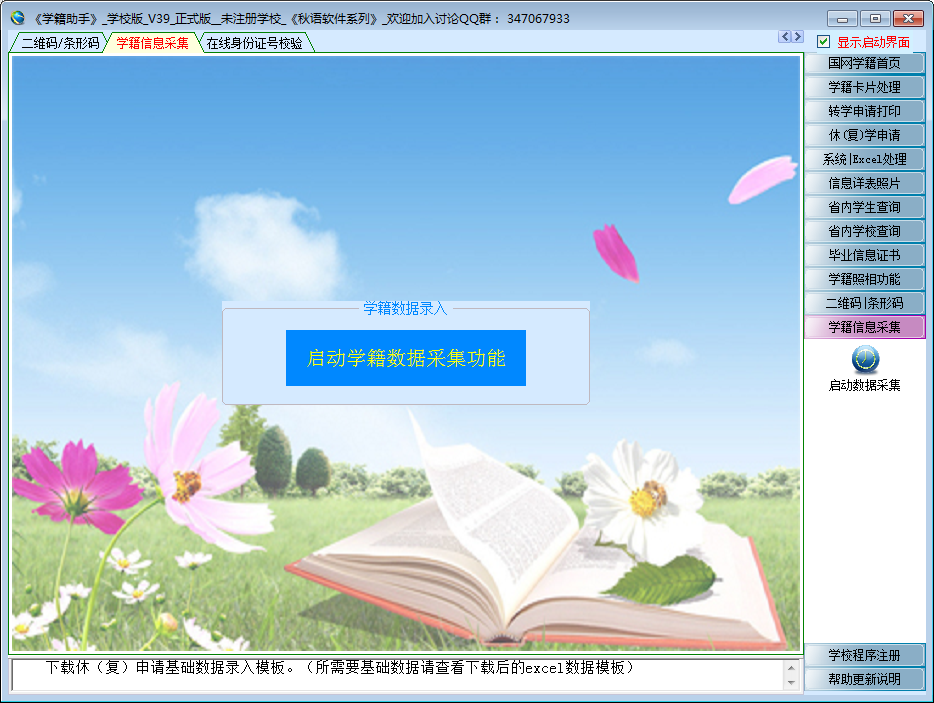934x703 pixels.
Task: Switch to the 二维码/条形码 tab
Action: point(59,43)
